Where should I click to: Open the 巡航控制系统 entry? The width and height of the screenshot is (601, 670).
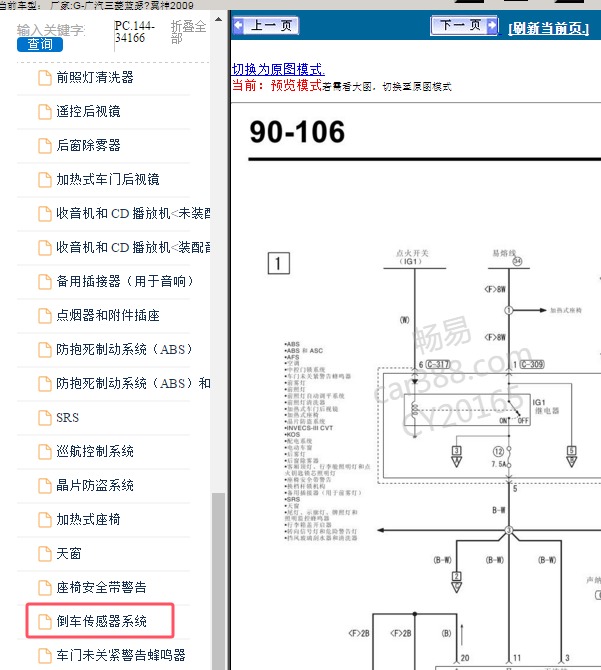click(x=95, y=451)
